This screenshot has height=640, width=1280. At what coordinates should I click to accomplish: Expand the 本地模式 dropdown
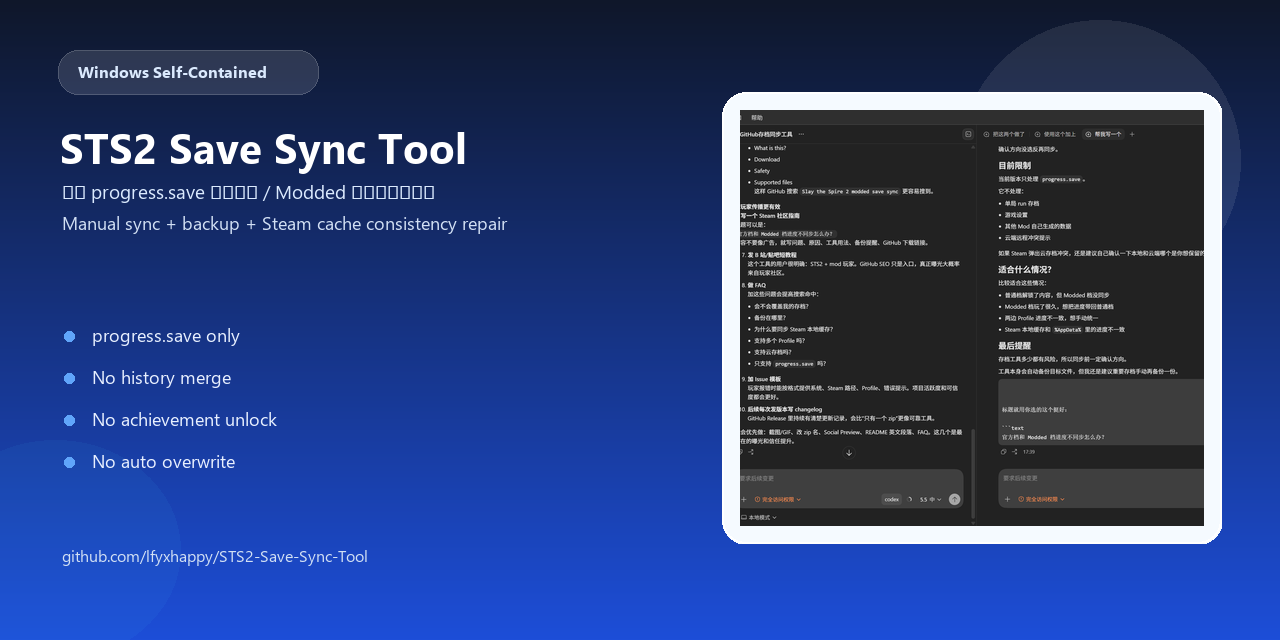[759, 517]
